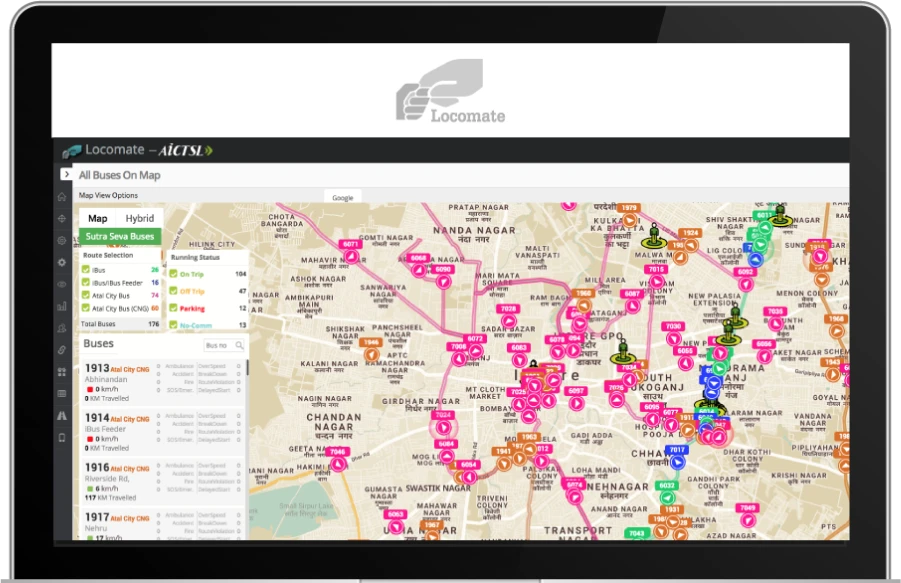Click the crosshair tracking icon in sidebar
Viewport: 901px width, 583px height.
point(62,218)
